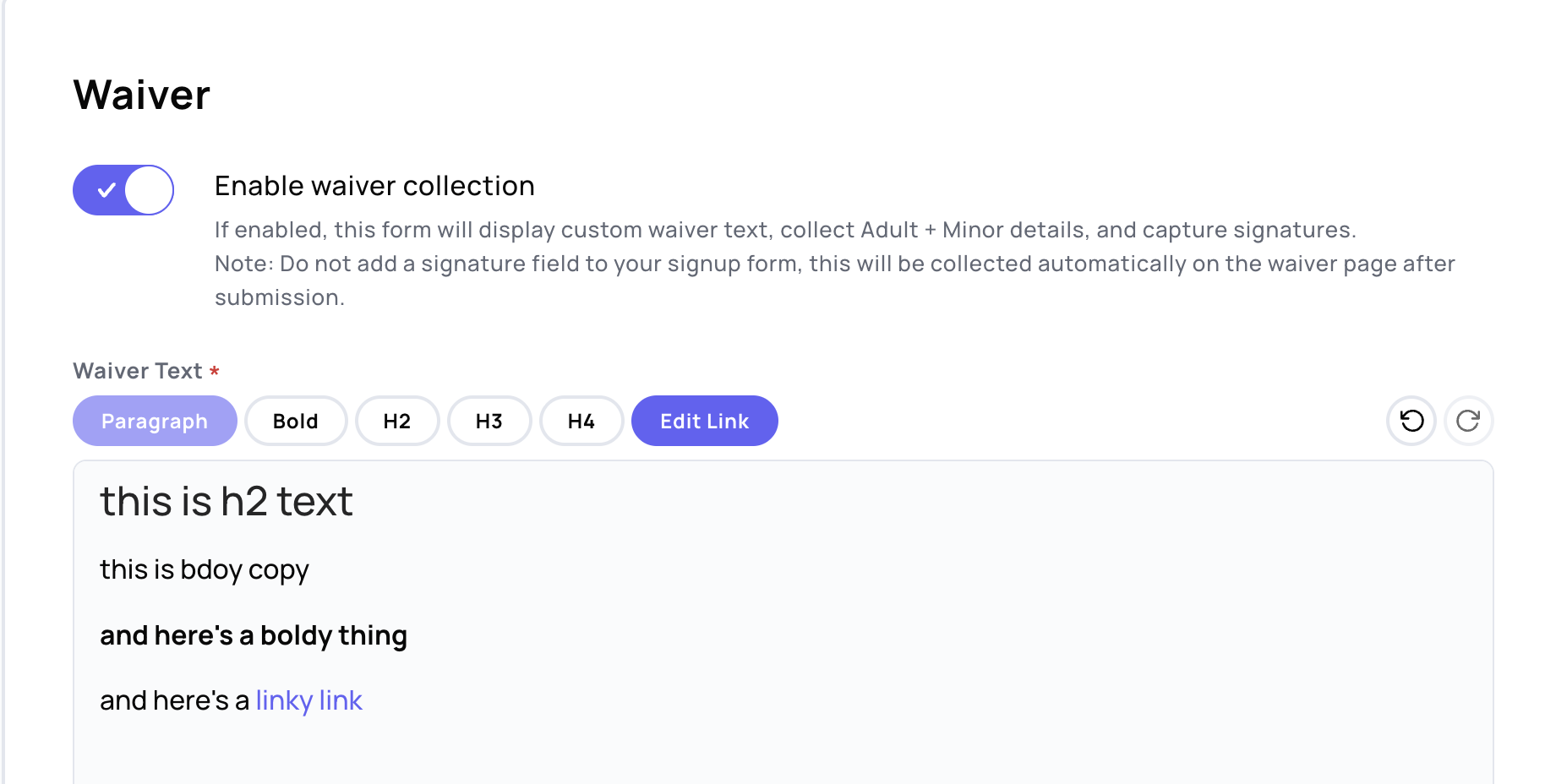Click the 'If enabled, this form will display' description

784,230
